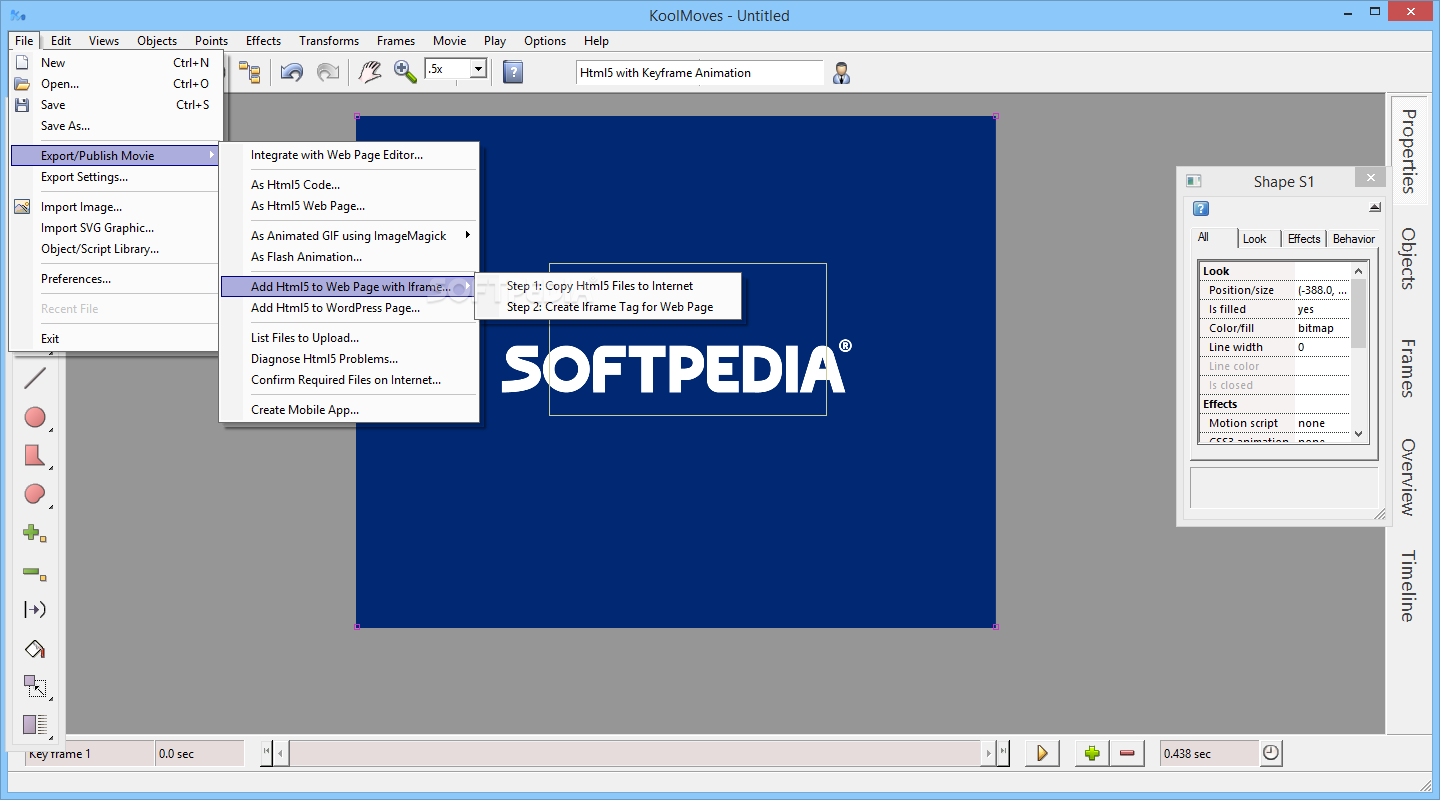Open Export Settings...
The height and width of the screenshot is (800, 1440).
coord(115,177)
